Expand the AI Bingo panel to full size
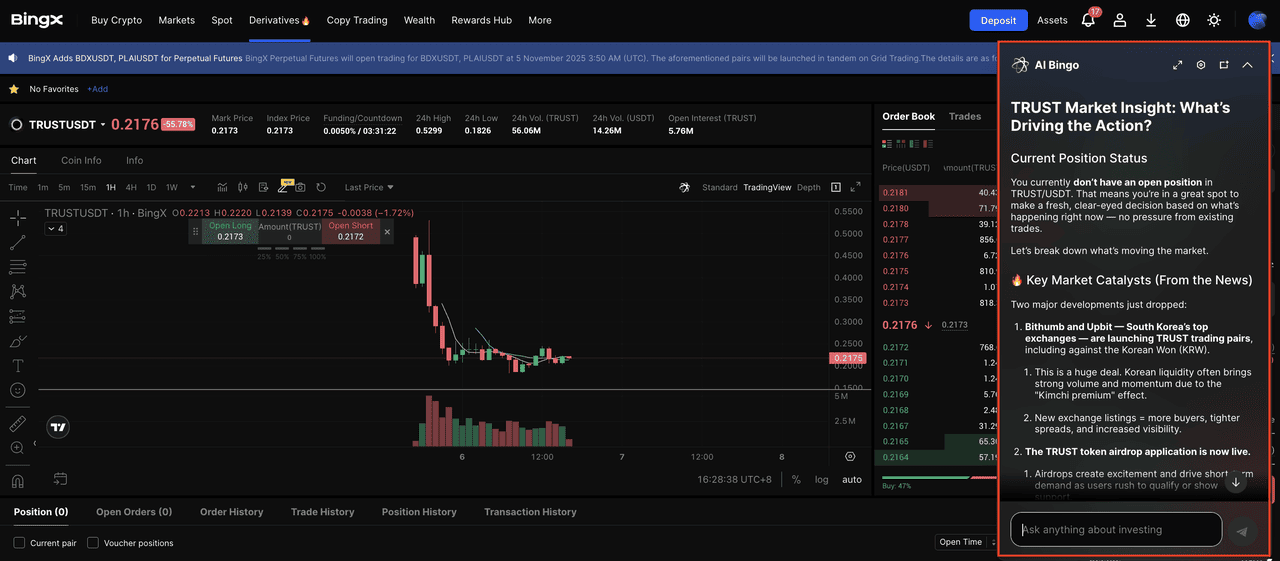Screen dimensions: 1280x561 point(1178,65)
